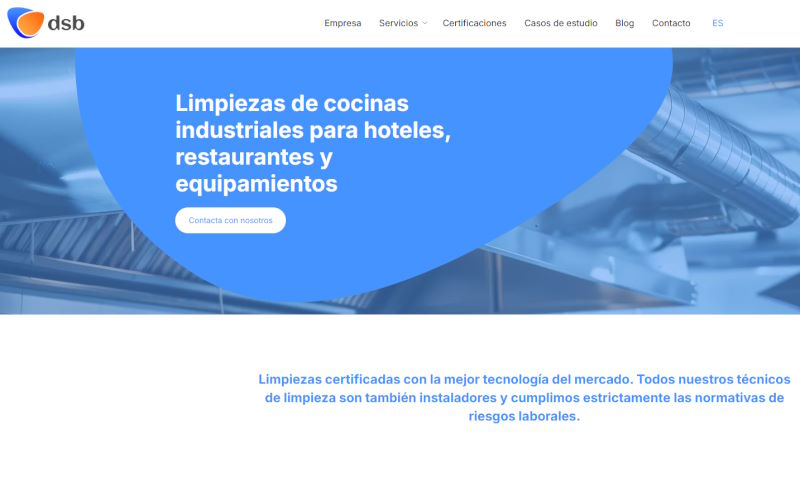Select the ES language switcher
This screenshot has height=487, width=800.
[717, 23]
